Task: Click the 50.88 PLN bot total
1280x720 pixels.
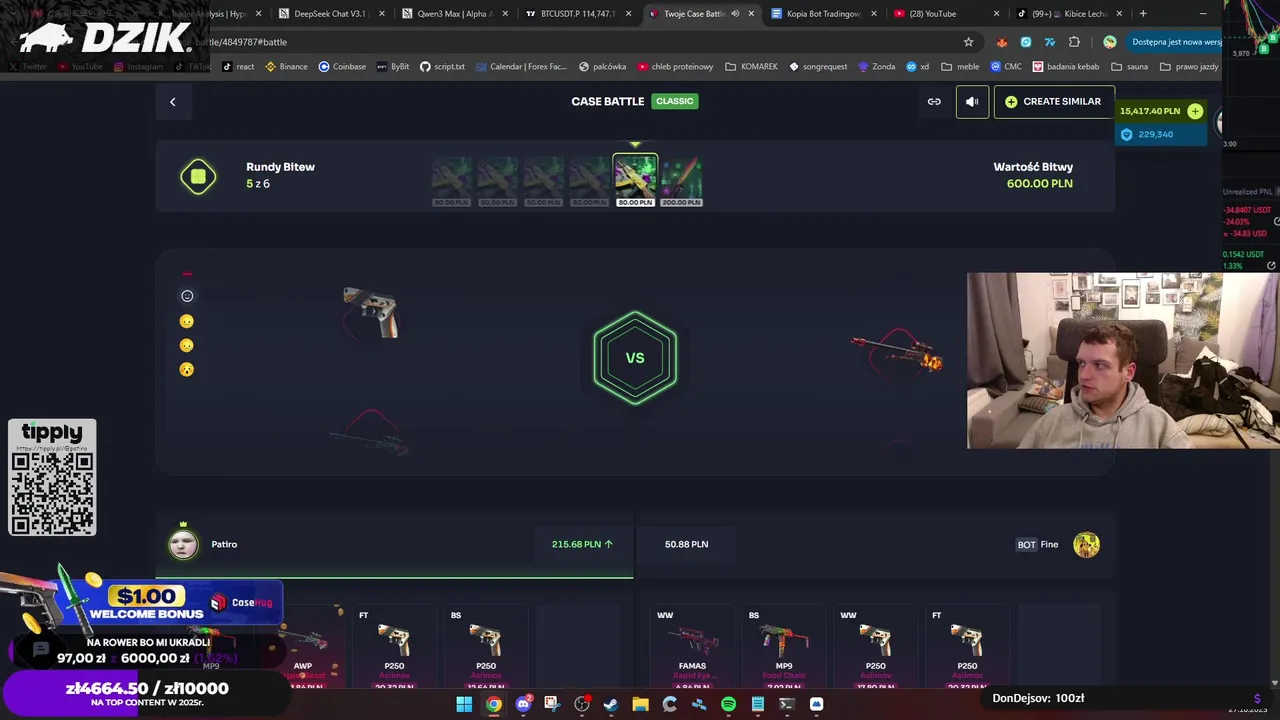Action: tap(686, 544)
